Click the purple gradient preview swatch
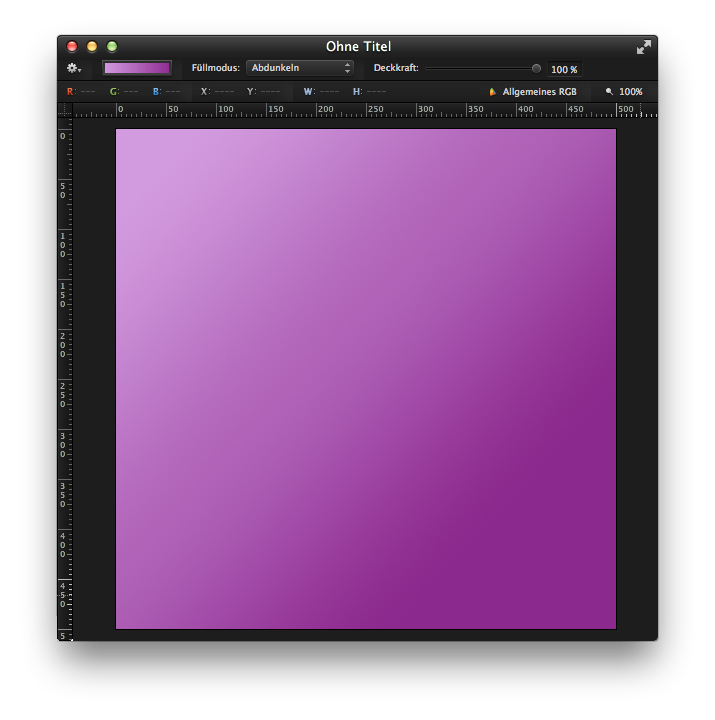The height and width of the screenshot is (720, 715). pos(137,68)
